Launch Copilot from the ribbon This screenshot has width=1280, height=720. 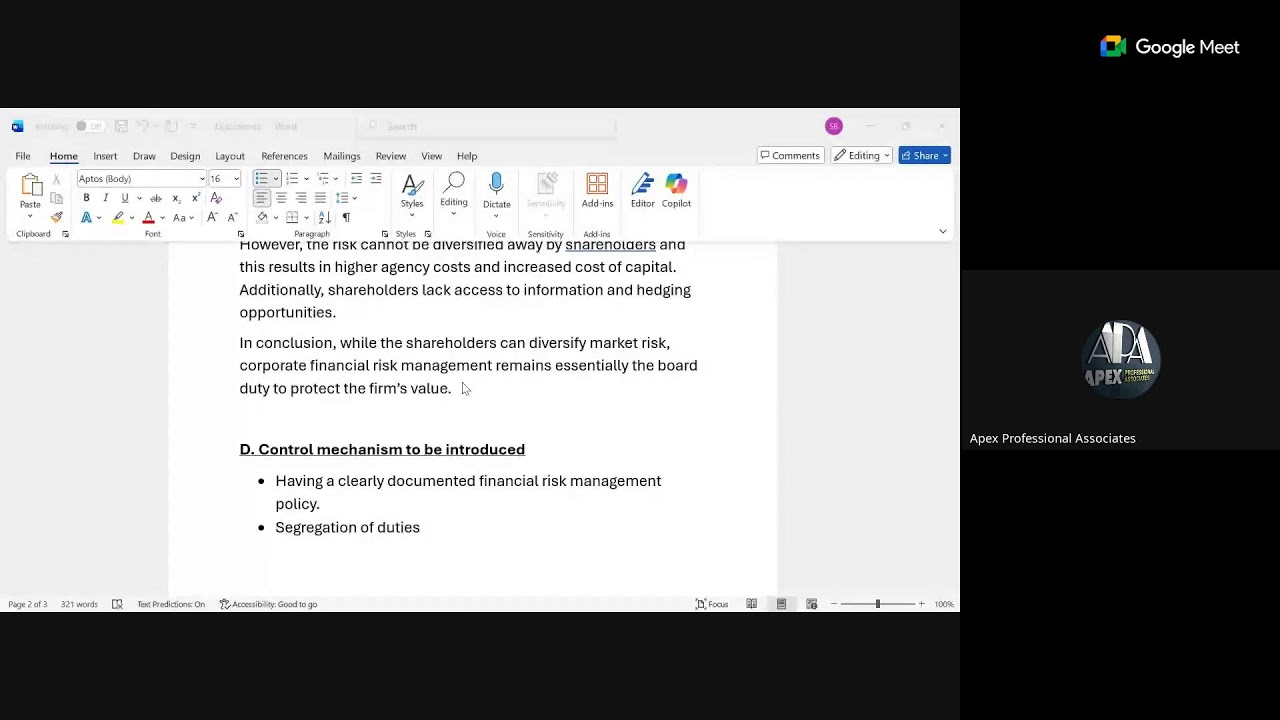(676, 191)
